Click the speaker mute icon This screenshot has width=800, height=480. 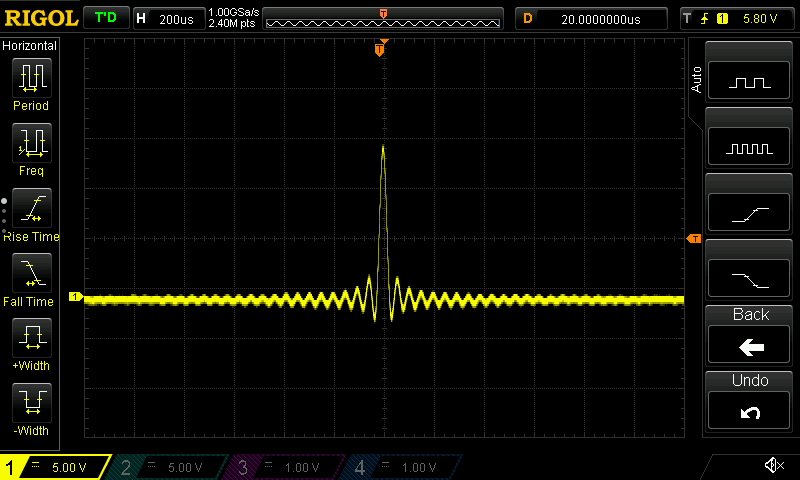pos(774,465)
